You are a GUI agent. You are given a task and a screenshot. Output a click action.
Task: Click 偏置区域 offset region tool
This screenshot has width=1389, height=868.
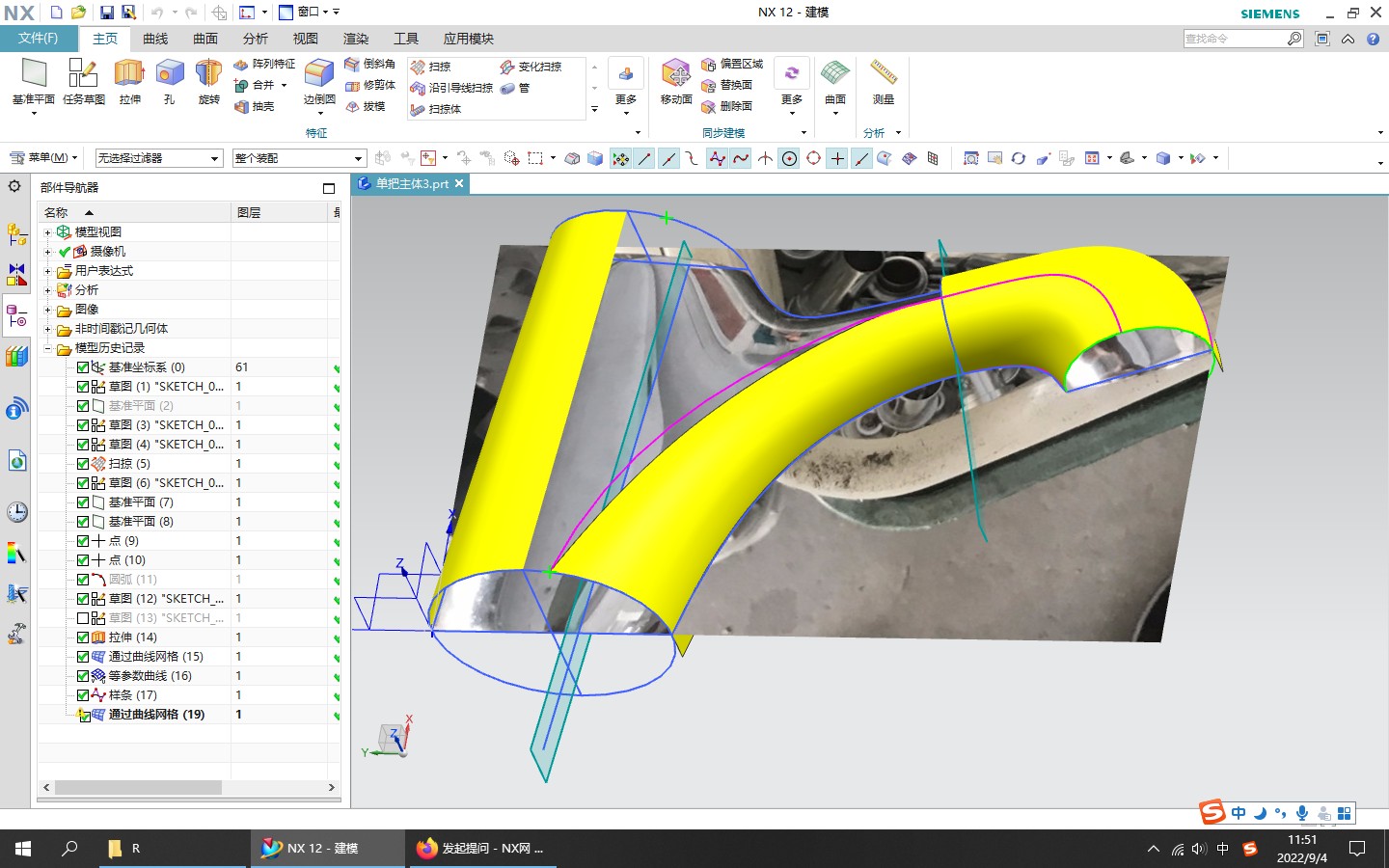point(732,64)
